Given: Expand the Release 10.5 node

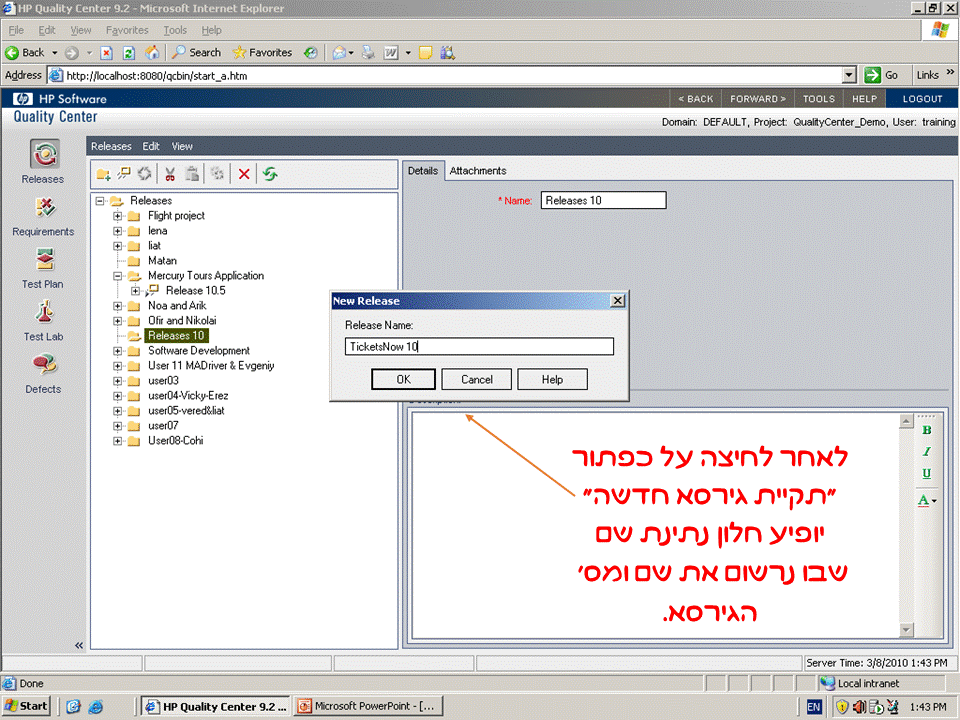Looking at the screenshot, I should [136, 291].
